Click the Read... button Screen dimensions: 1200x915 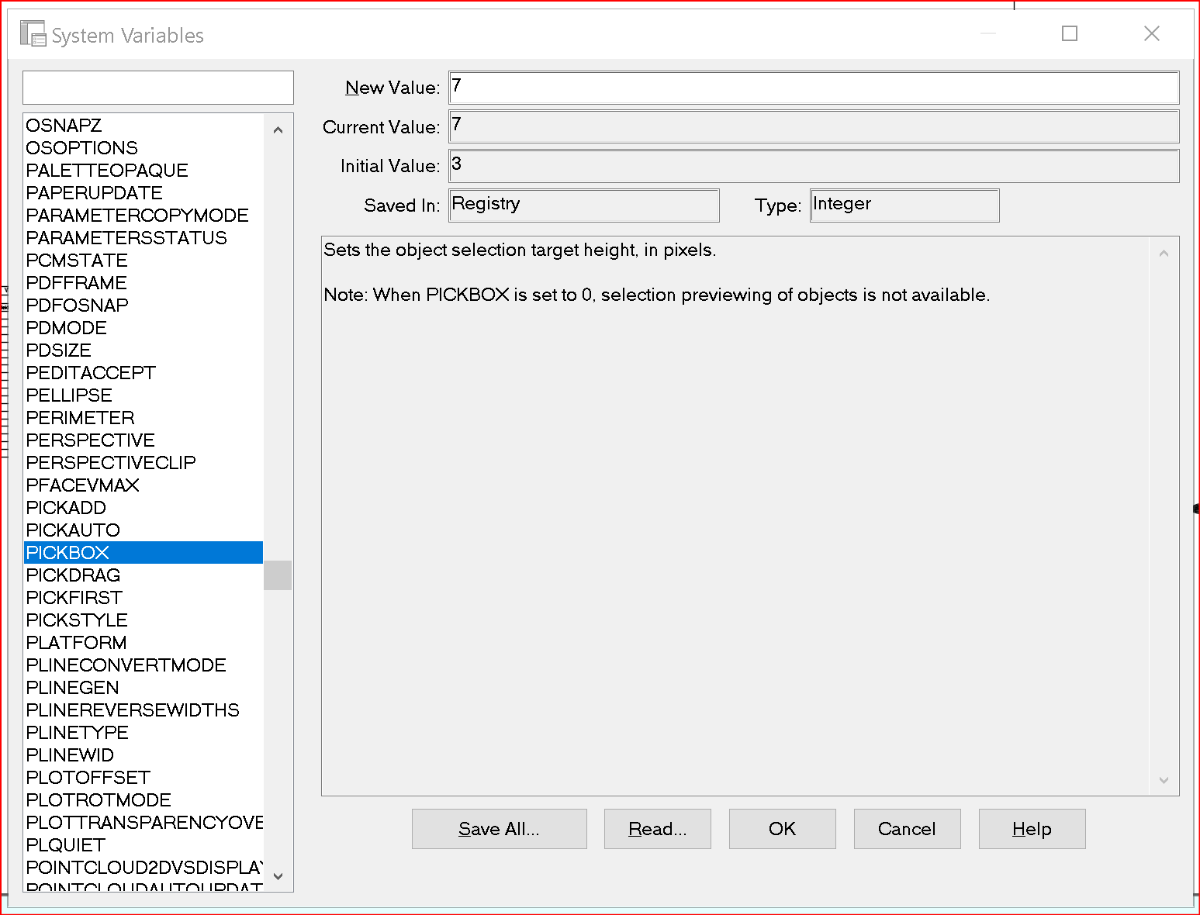(657, 829)
